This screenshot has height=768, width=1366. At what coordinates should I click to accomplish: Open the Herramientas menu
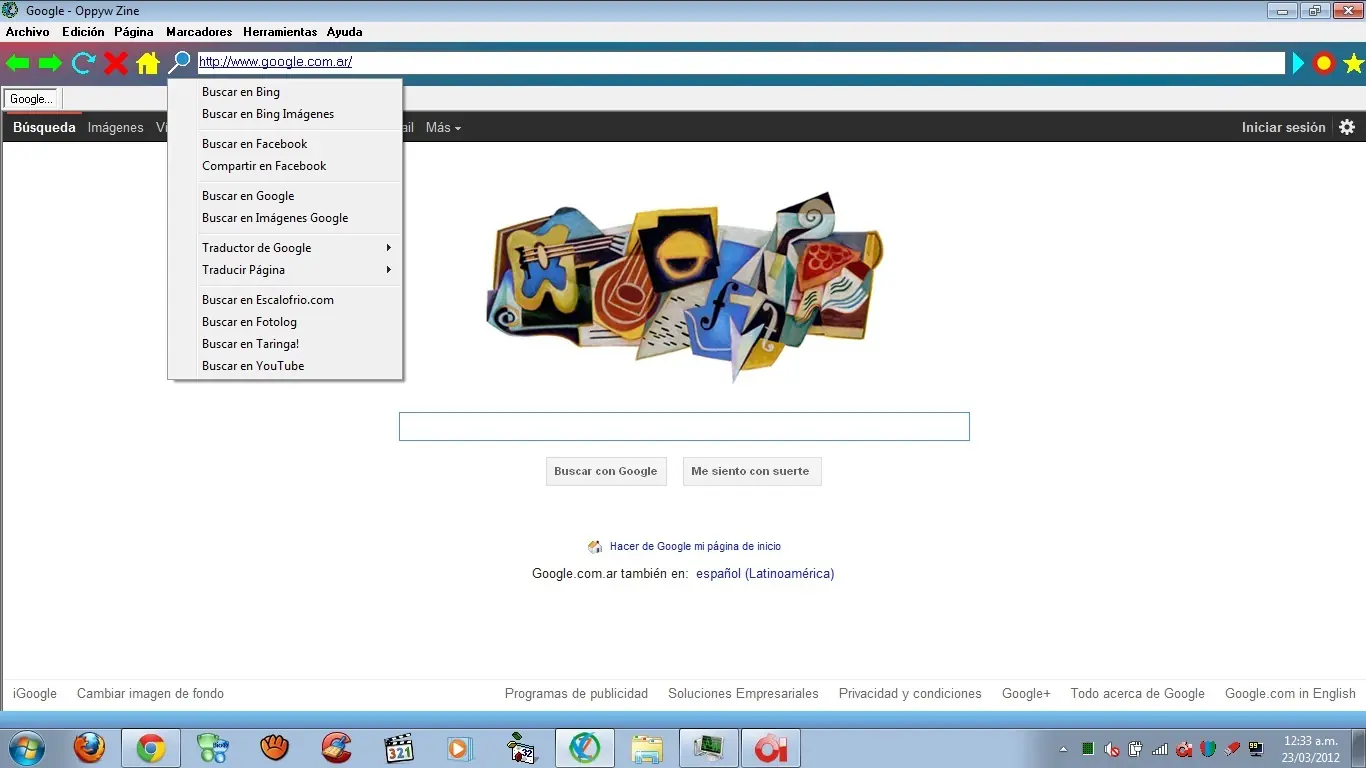click(x=280, y=32)
